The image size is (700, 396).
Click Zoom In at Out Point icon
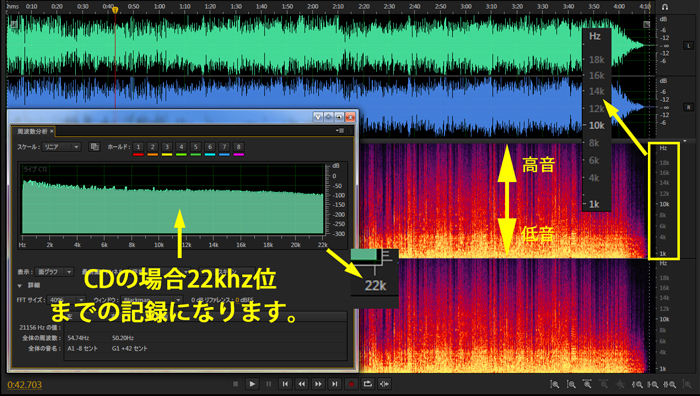[x=653, y=384]
